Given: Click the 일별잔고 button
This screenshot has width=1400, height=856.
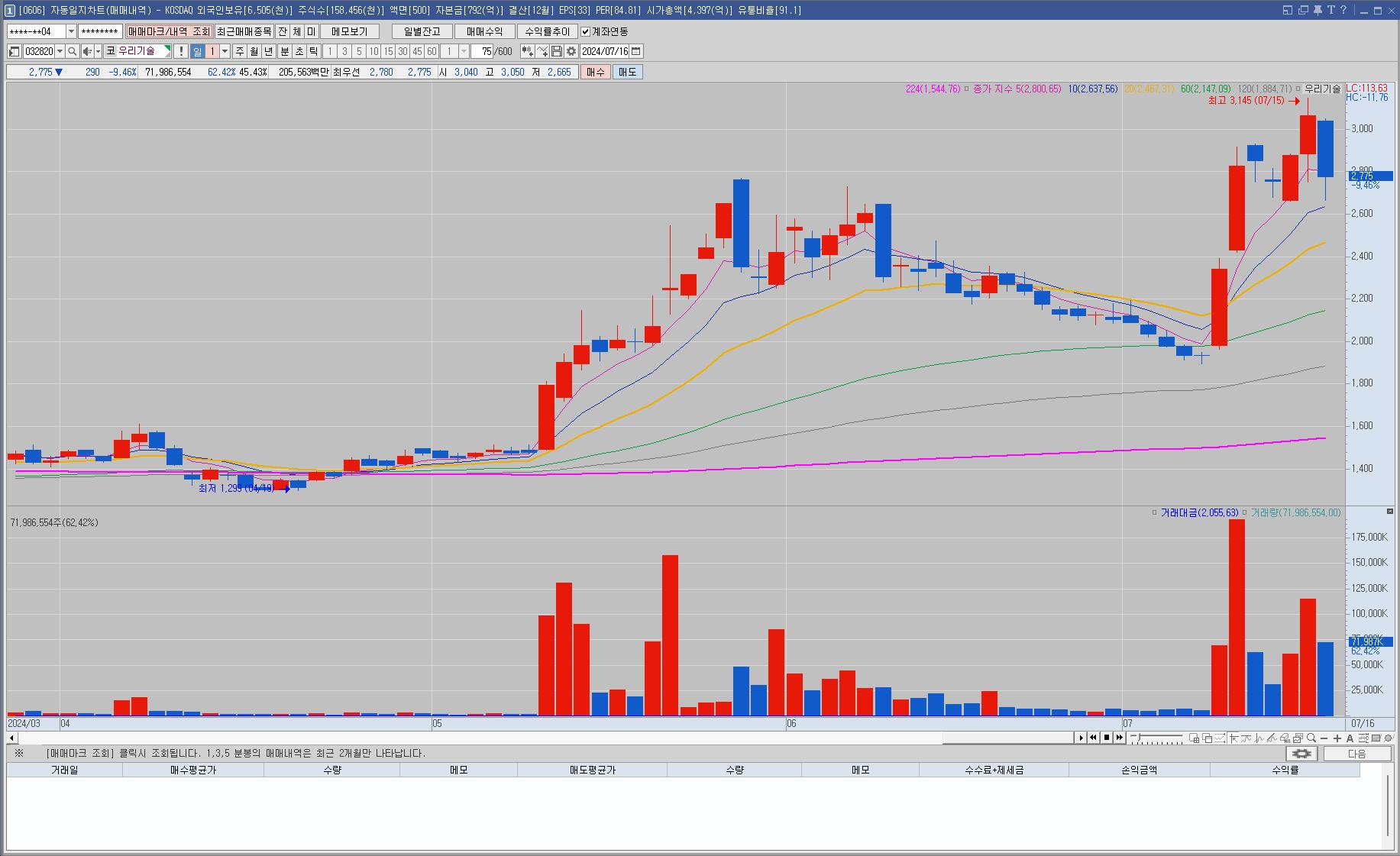Looking at the screenshot, I should [422, 31].
